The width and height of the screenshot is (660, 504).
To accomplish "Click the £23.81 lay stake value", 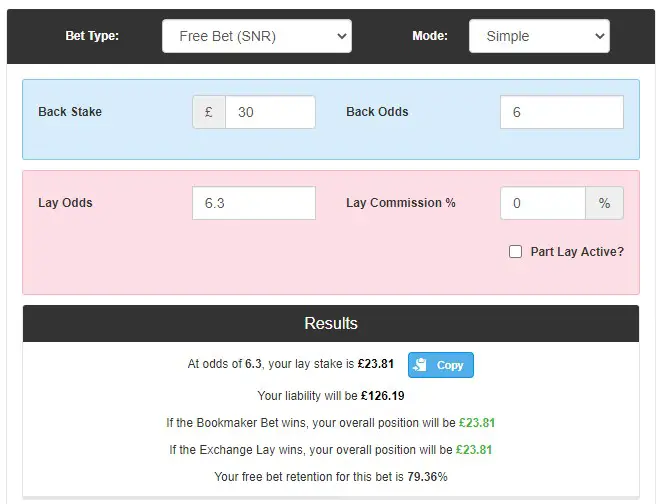I will click(x=375, y=364).
